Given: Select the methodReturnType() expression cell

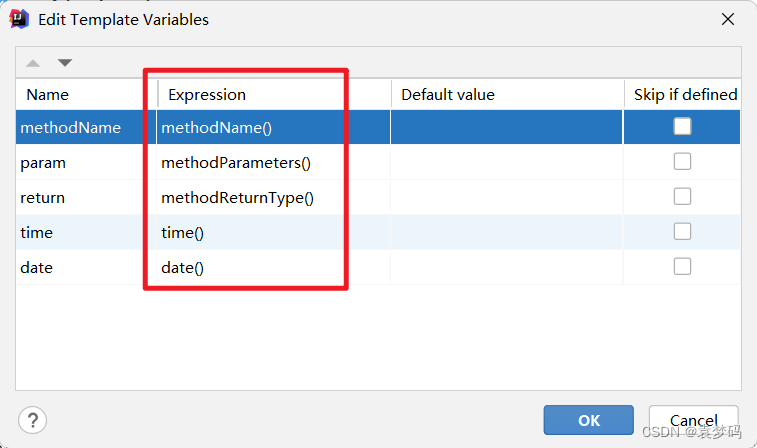Looking at the screenshot, I should [x=272, y=198].
